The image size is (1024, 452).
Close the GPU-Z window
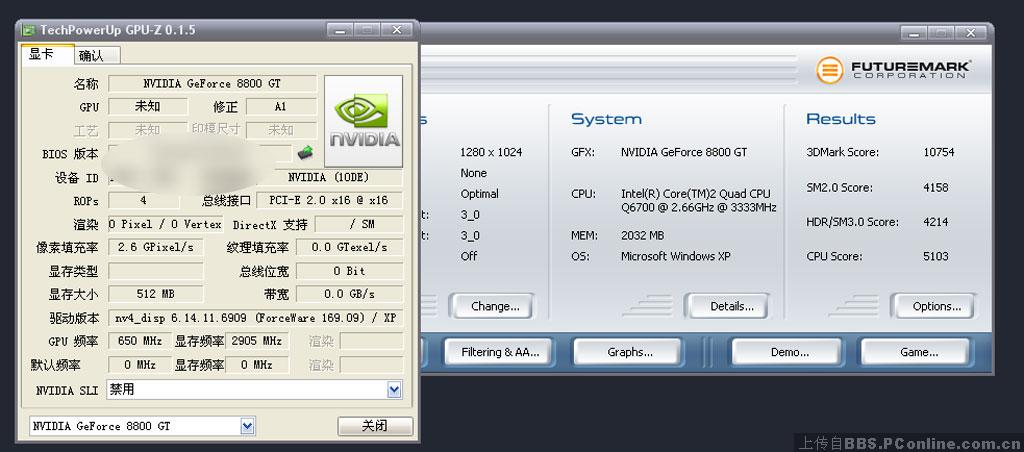coord(396,30)
